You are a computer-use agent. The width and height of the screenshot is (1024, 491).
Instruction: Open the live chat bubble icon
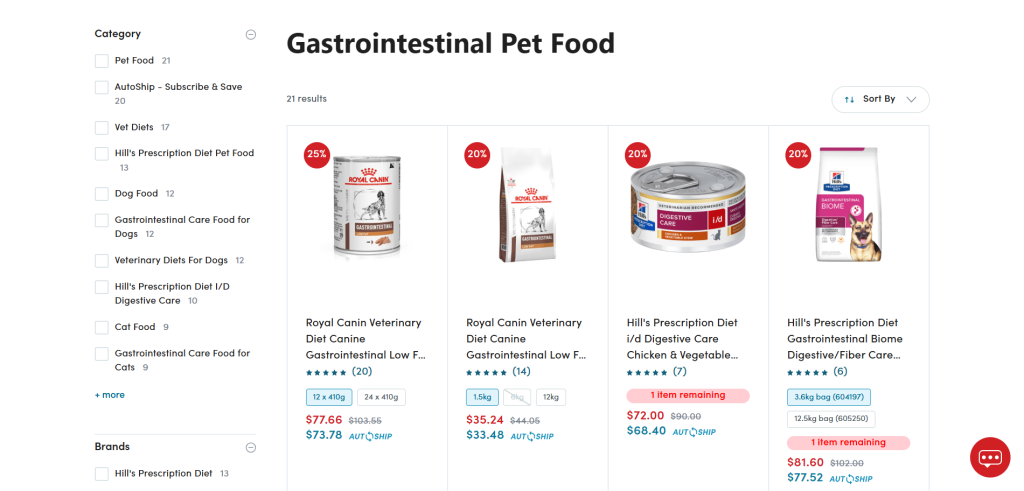(x=990, y=457)
